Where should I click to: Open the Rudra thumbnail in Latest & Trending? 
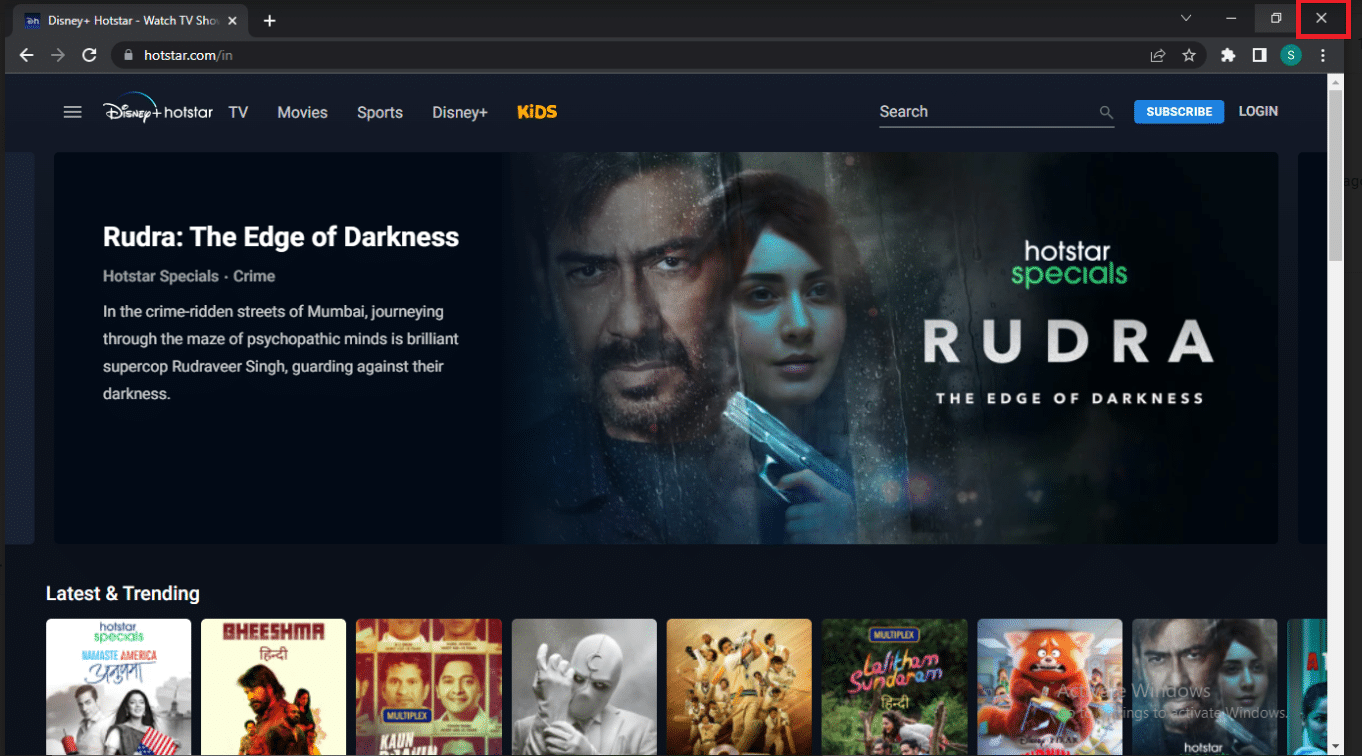(x=1205, y=687)
